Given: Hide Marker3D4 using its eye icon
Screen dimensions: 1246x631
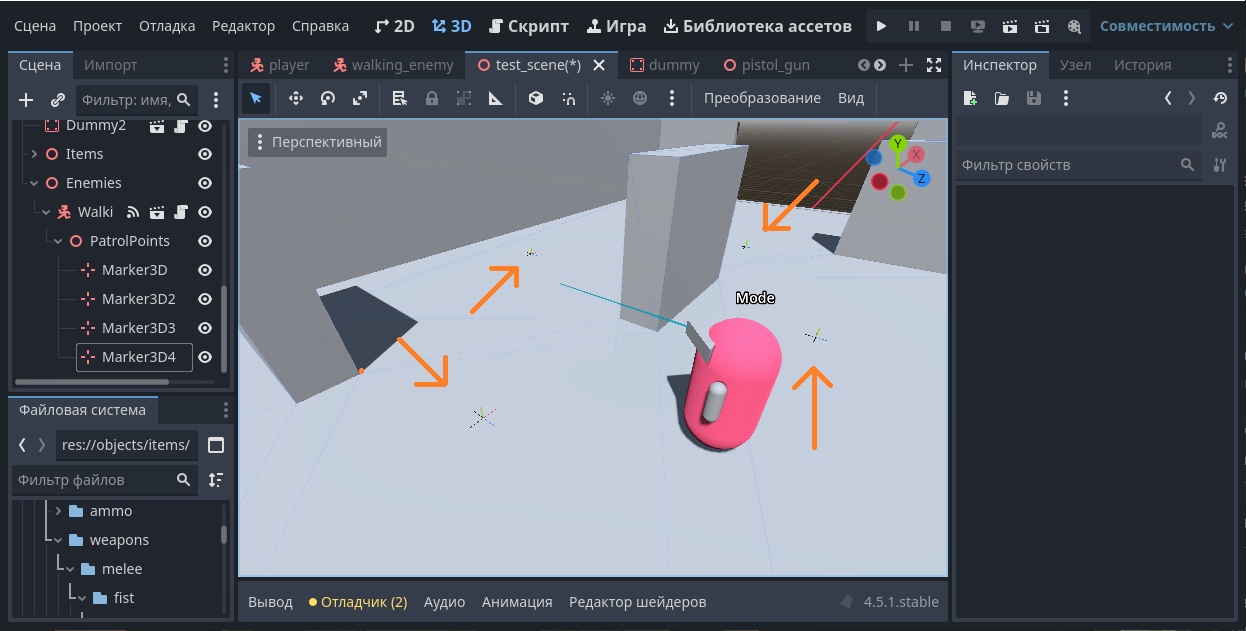Looking at the screenshot, I should [x=205, y=357].
